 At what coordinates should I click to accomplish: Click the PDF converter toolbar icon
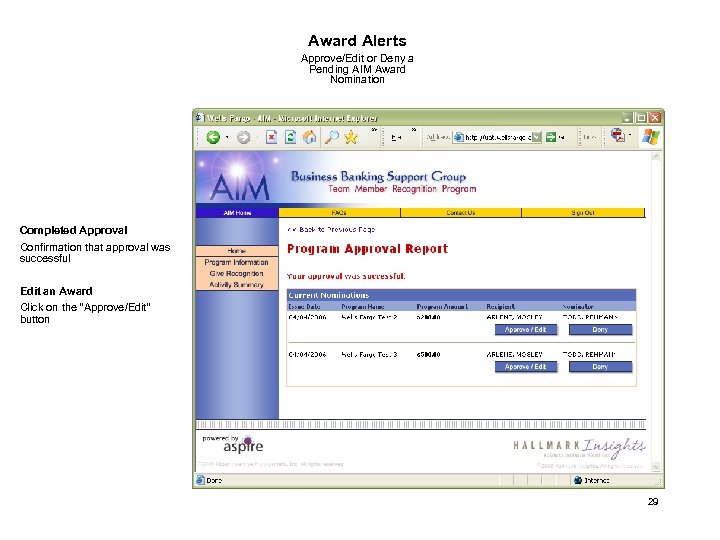click(x=618, y=135)
